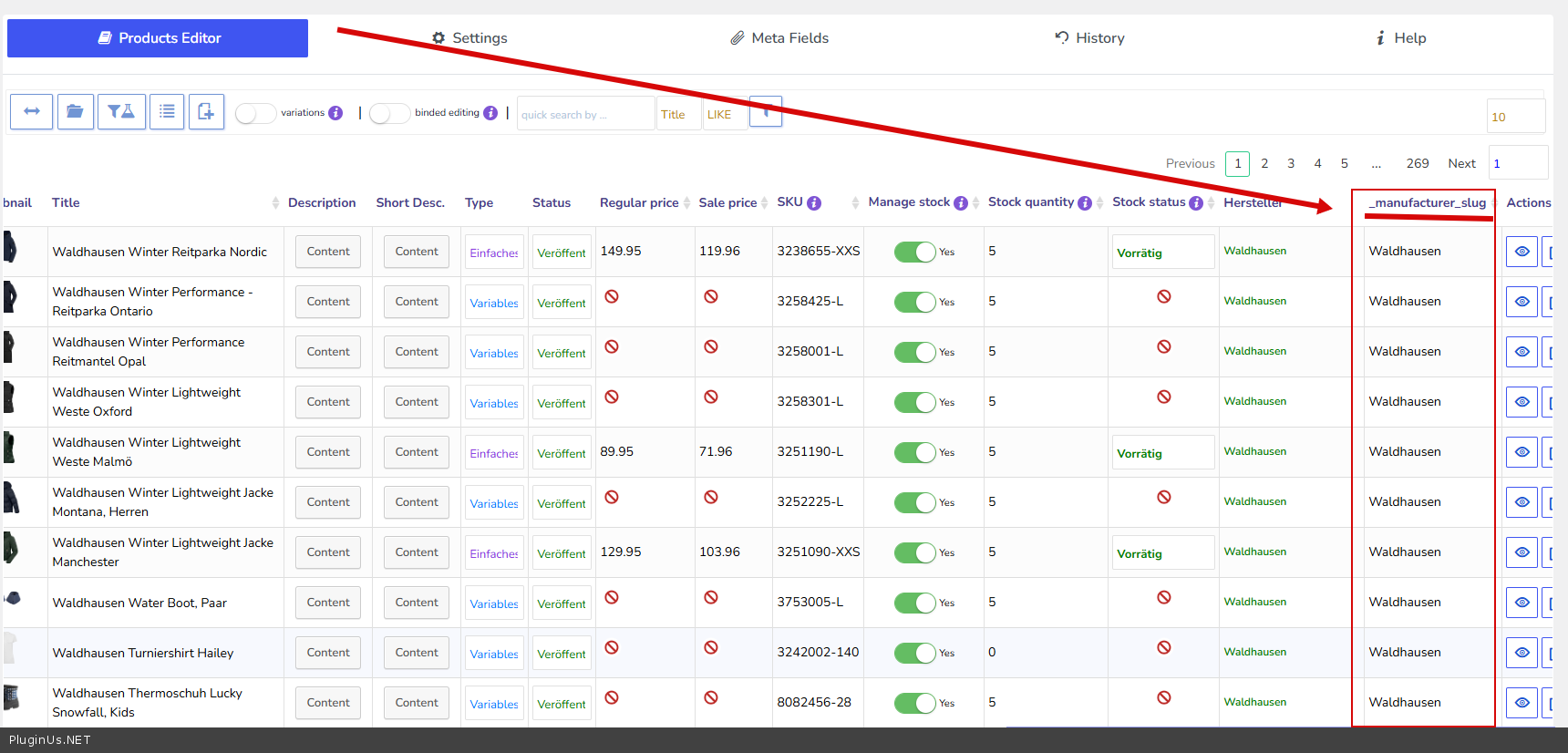Enable the variations toggle switch
This screenshot has height=753, width=1568.
tap(255, 113)
